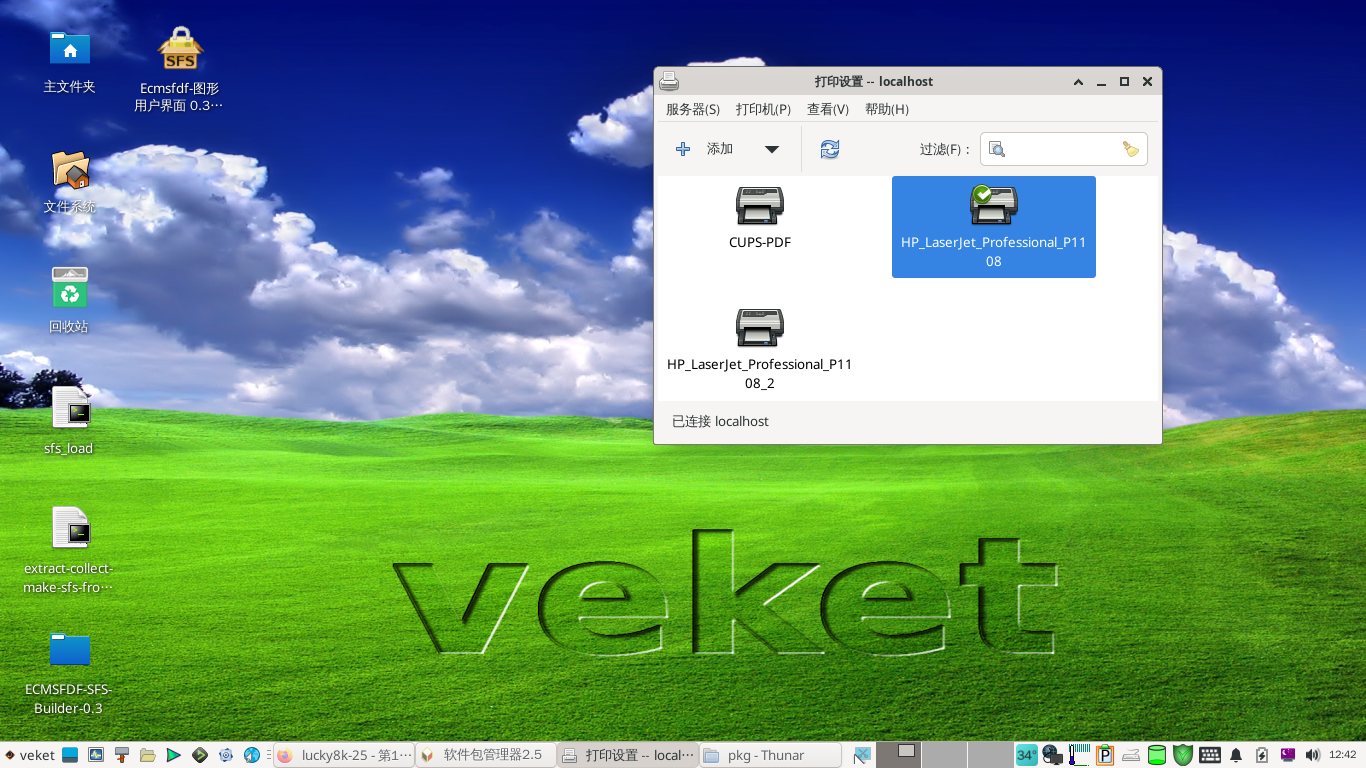Click the 34° temperature tray indicator
The height and width of the screenshot is (768, 1366).
point(1027,755)
